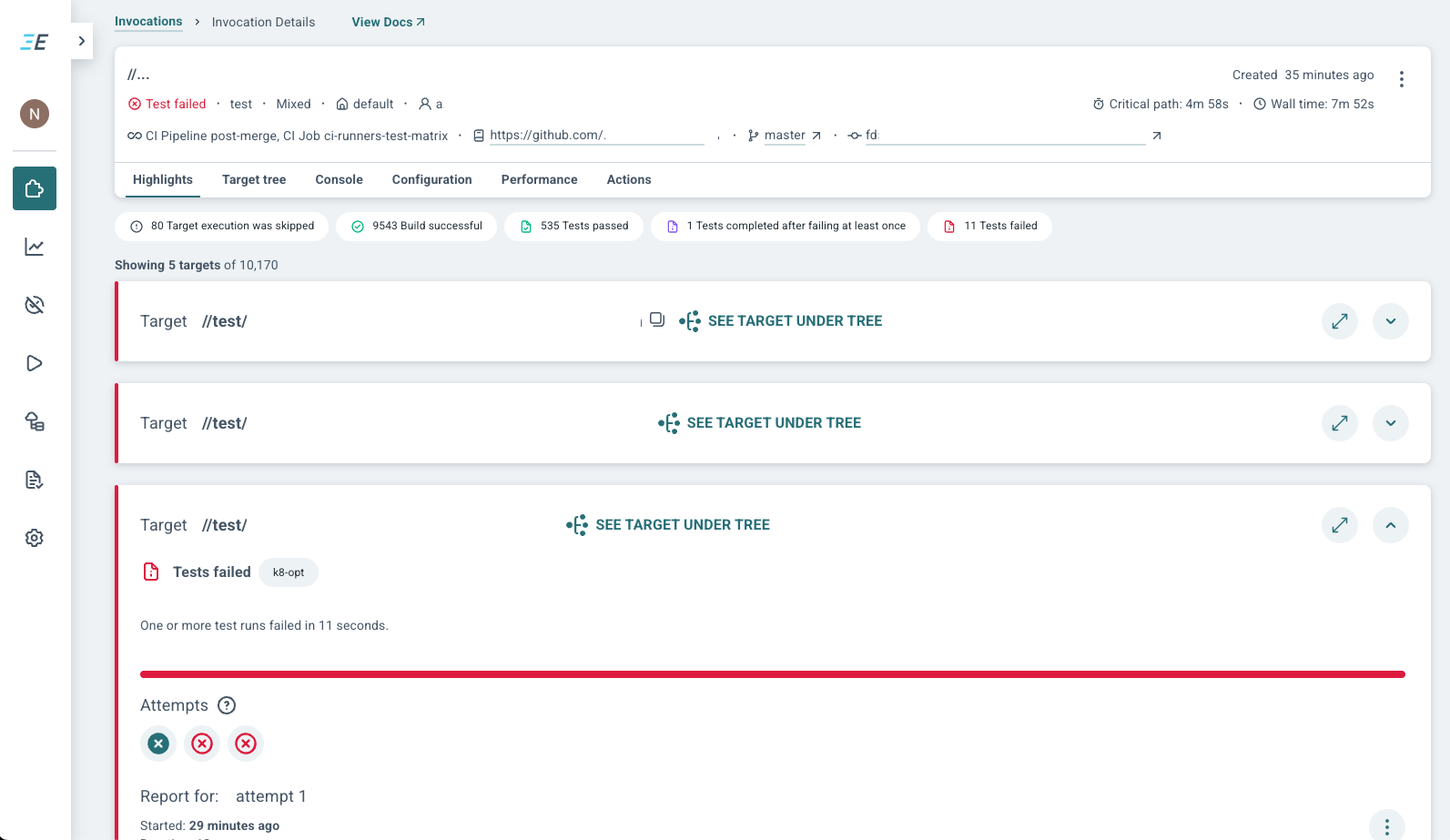Click the red Tests failed file icon

coord(151,572)
